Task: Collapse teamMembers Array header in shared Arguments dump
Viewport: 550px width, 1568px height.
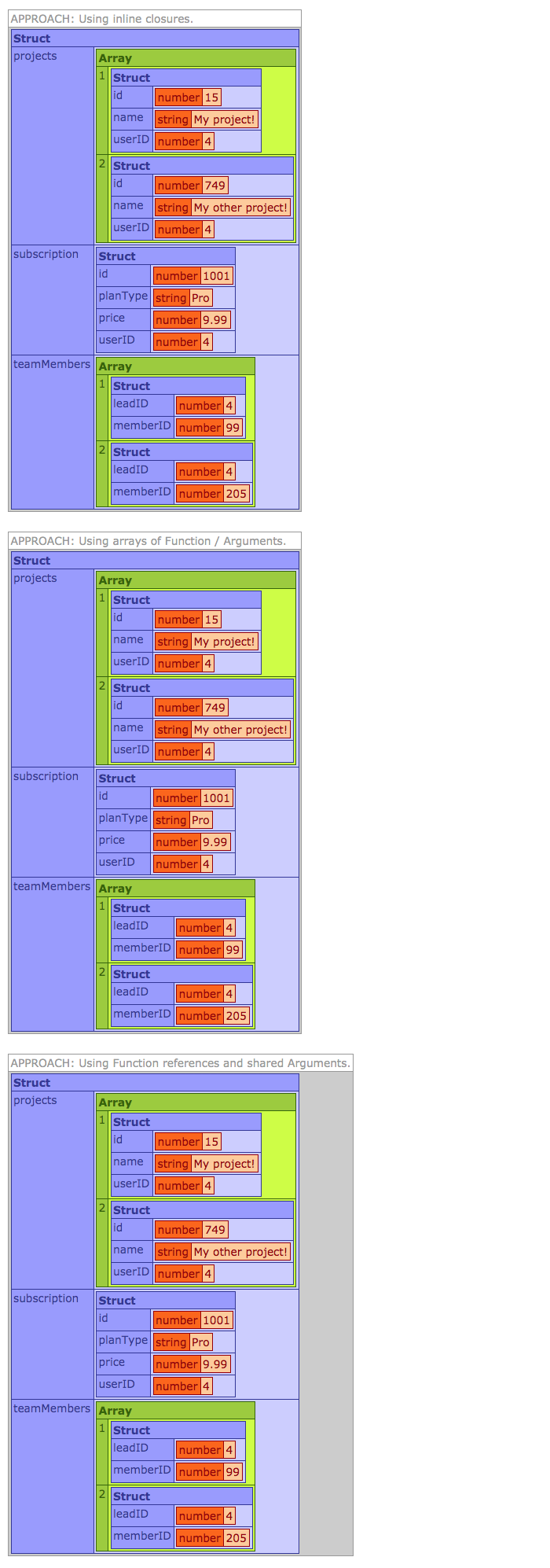Action: (175, 1411)
